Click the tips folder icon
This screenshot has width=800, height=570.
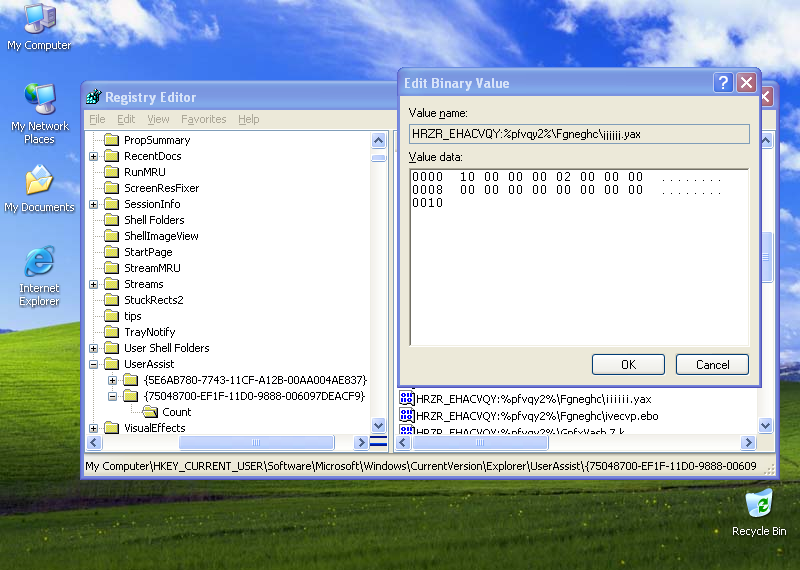111,316
